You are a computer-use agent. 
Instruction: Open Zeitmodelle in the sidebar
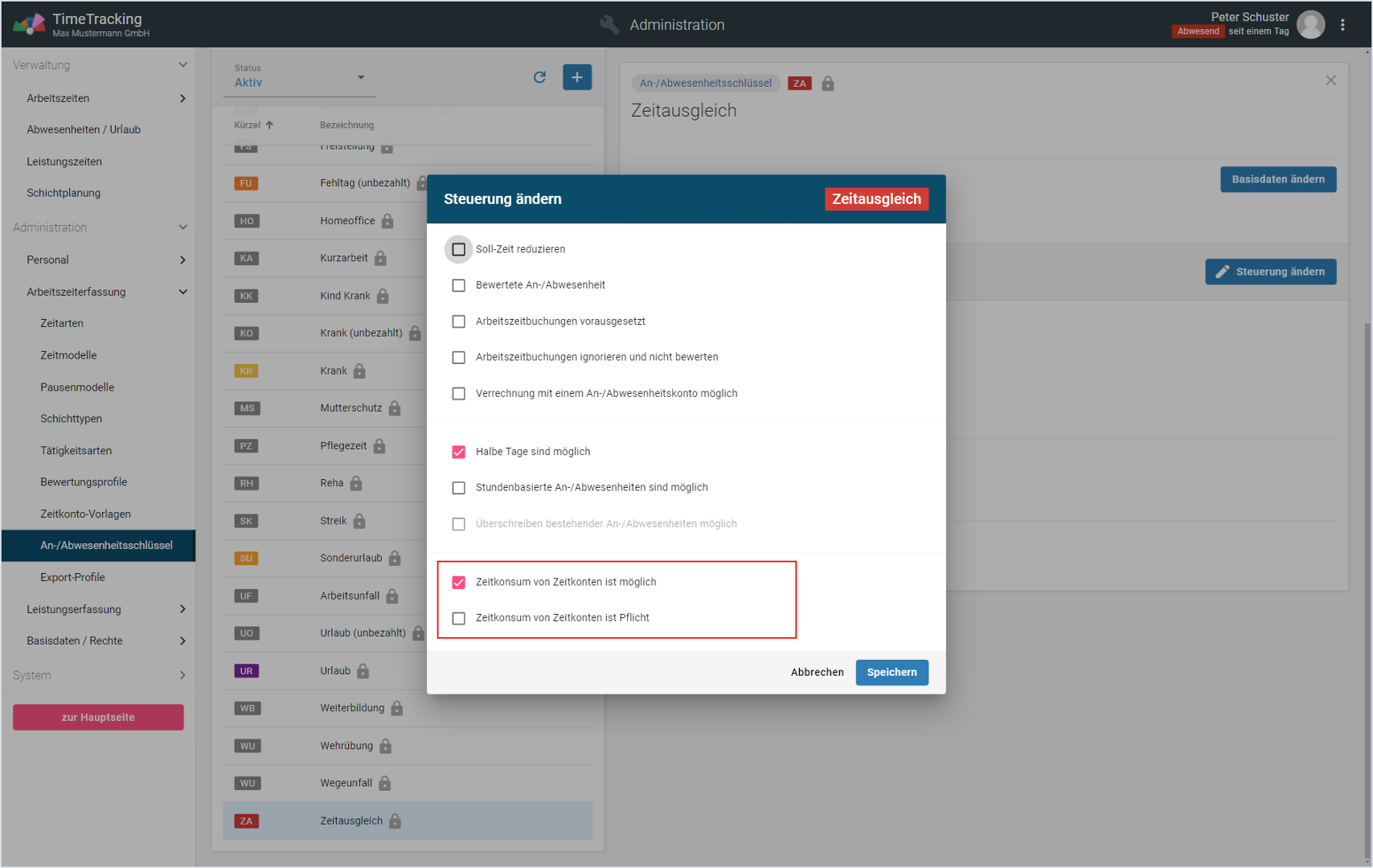coord(68,355)
